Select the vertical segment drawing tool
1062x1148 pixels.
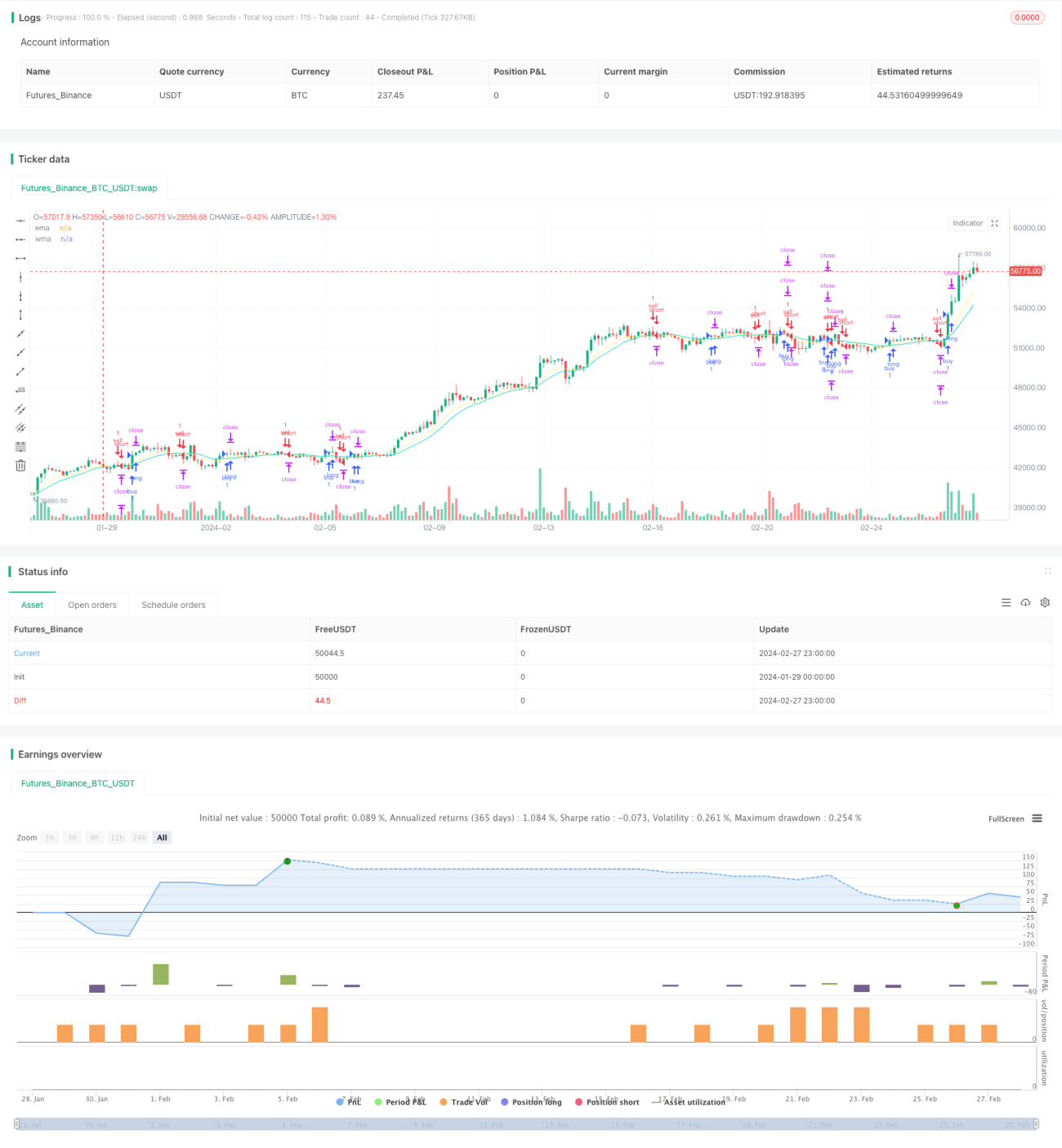(20, 315)
